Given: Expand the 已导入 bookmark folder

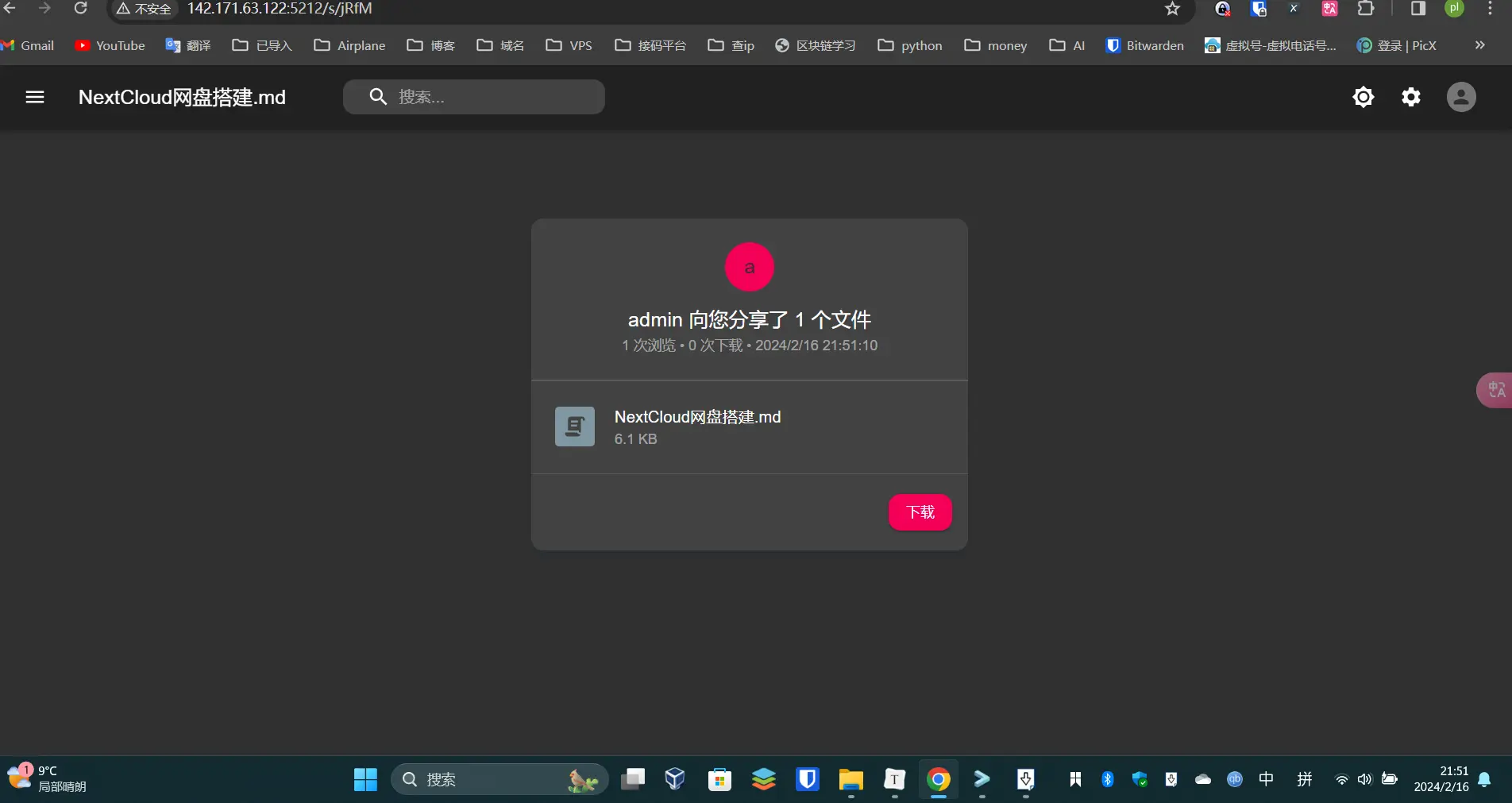Looking at the screenshot, I should 262,45.
